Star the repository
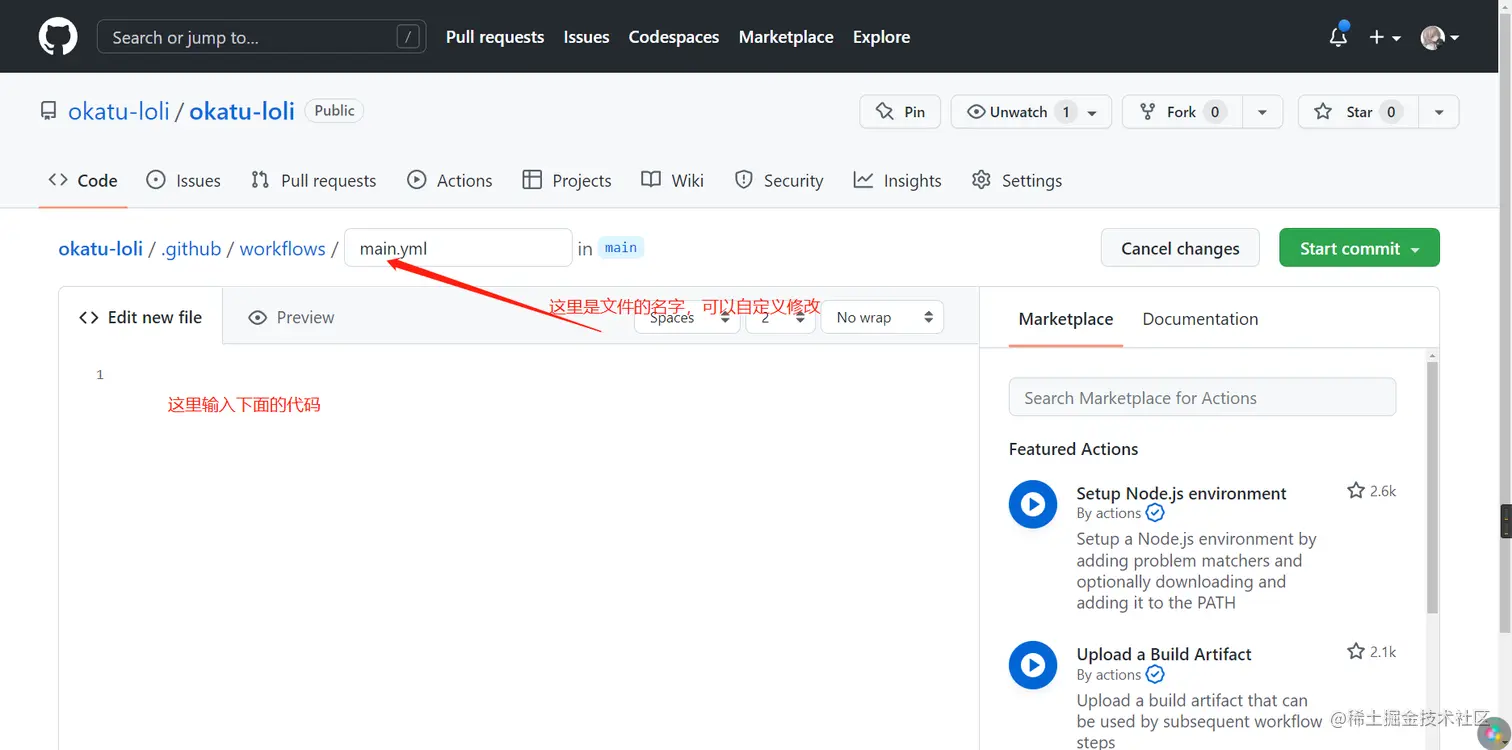This screenshot has height=750, width=1512. tap(1358, 112)
